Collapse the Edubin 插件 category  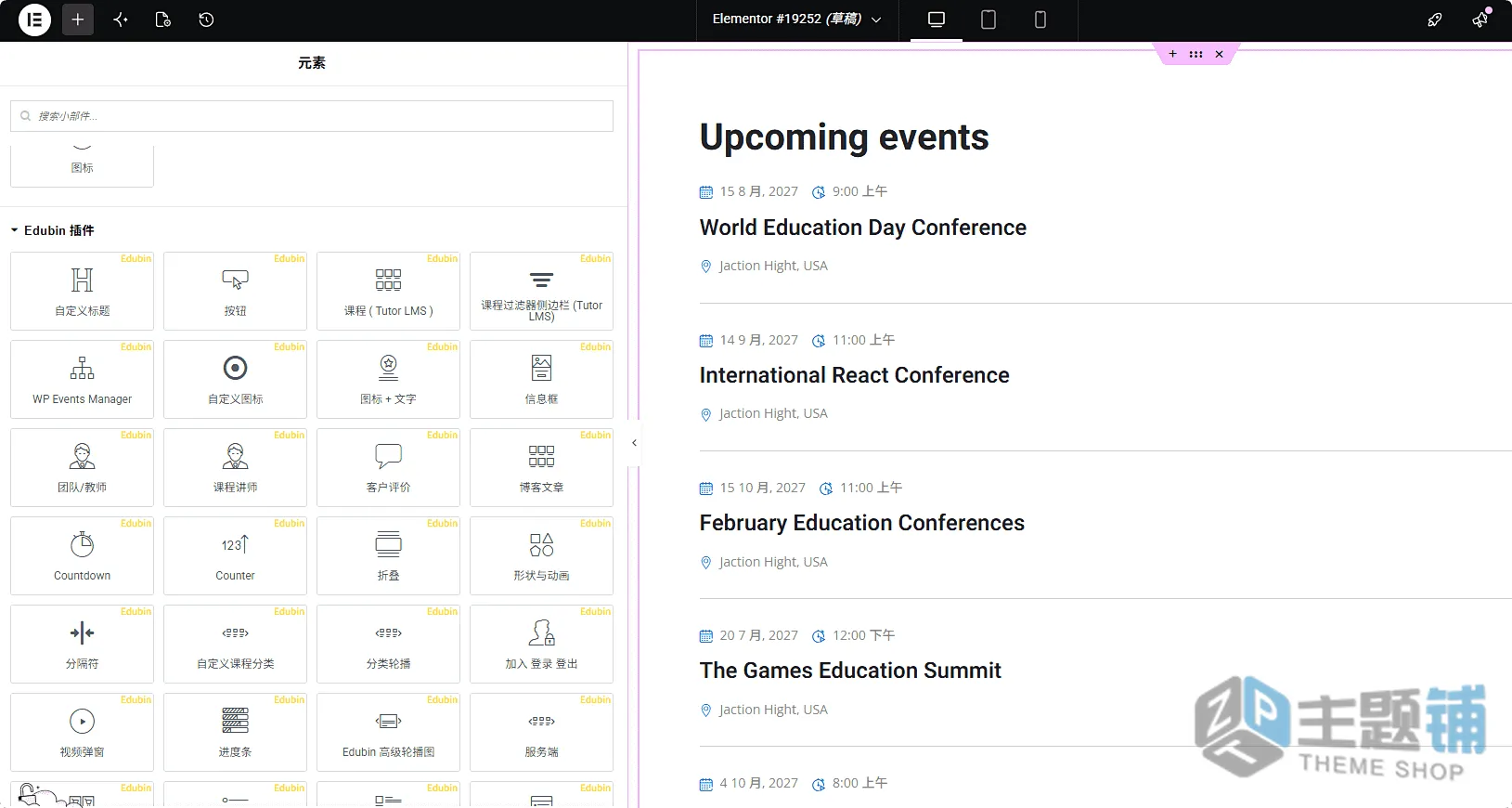pos(53,230)
